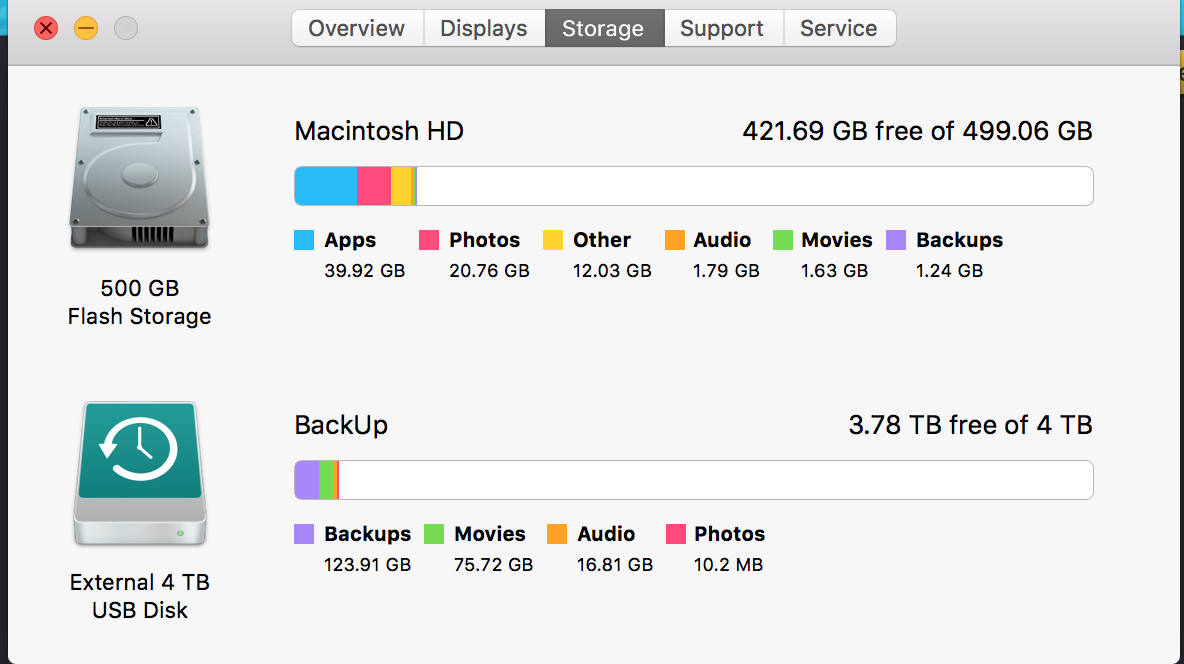Click the green Movies swatch under BackUp disk
This screenshot has width=1184, height=664.
coord(434,534)
